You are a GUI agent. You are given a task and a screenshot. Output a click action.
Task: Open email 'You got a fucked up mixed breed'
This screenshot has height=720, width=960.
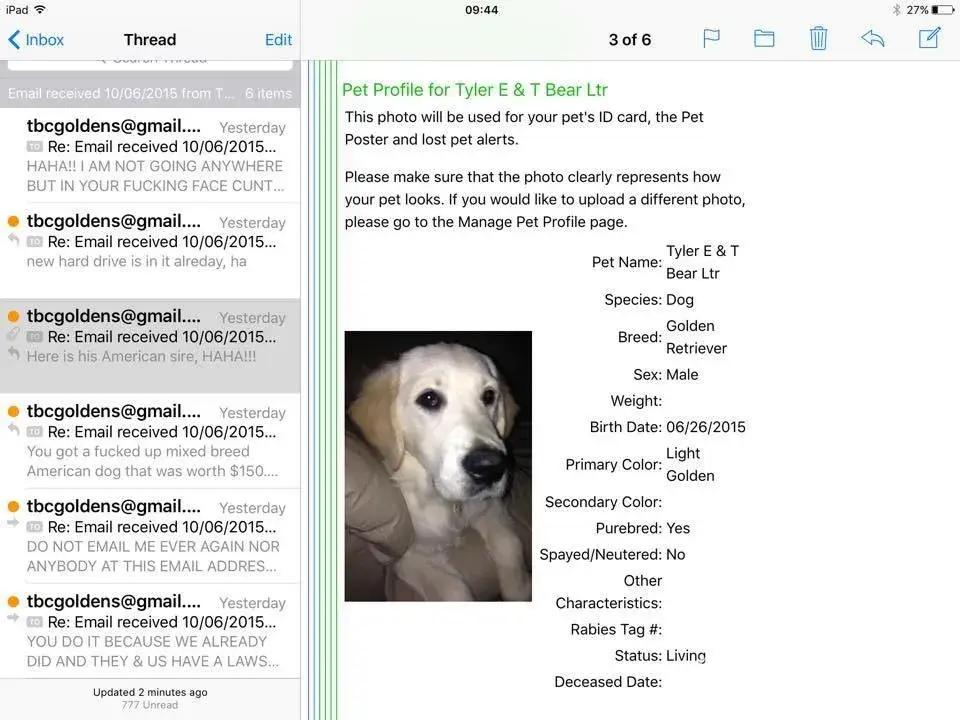[150, 441]
